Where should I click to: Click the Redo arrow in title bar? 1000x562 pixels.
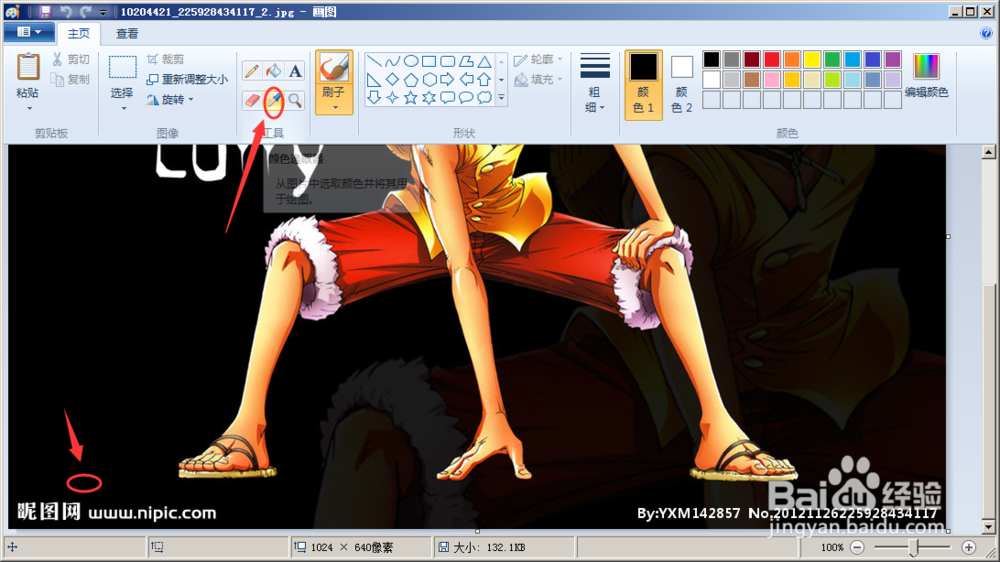tap(85, 11)
